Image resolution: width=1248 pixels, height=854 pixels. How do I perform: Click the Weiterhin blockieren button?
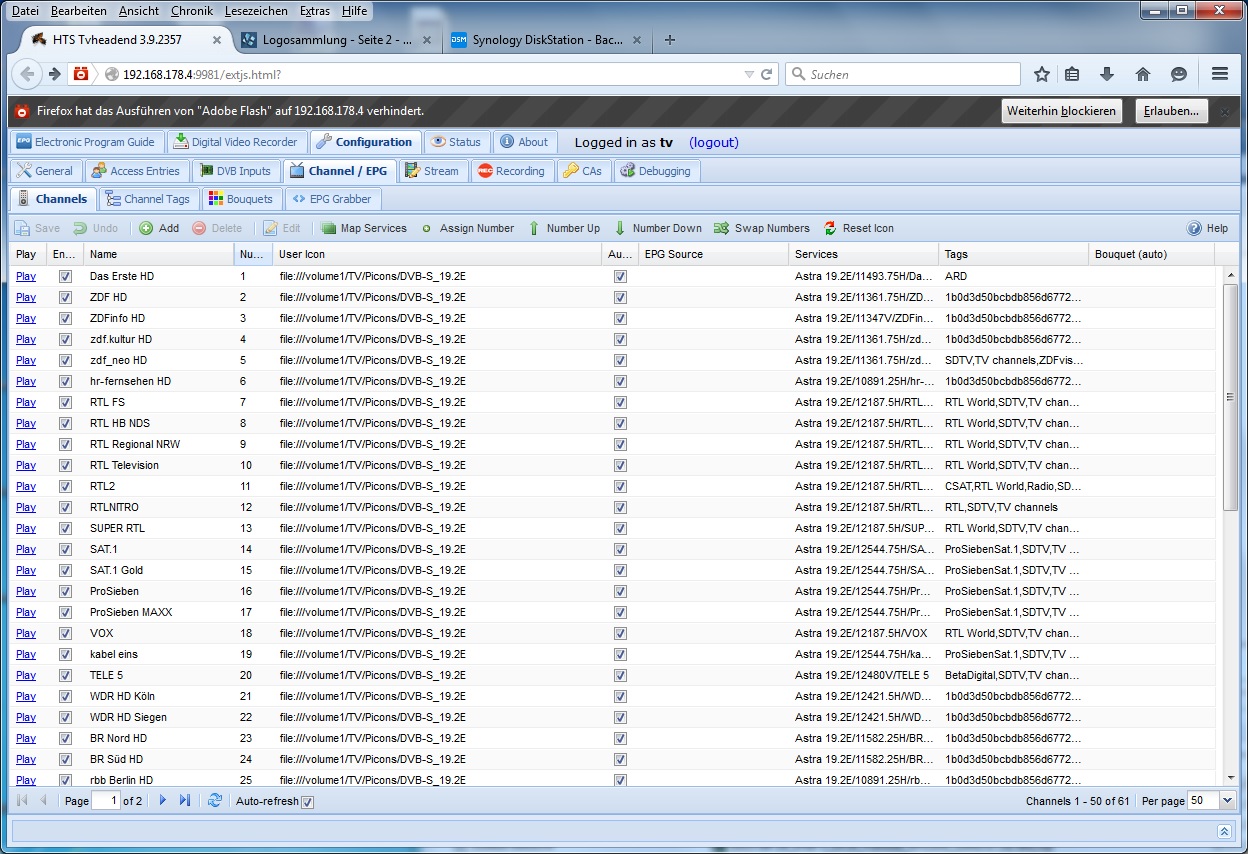tap(1061, 111)
